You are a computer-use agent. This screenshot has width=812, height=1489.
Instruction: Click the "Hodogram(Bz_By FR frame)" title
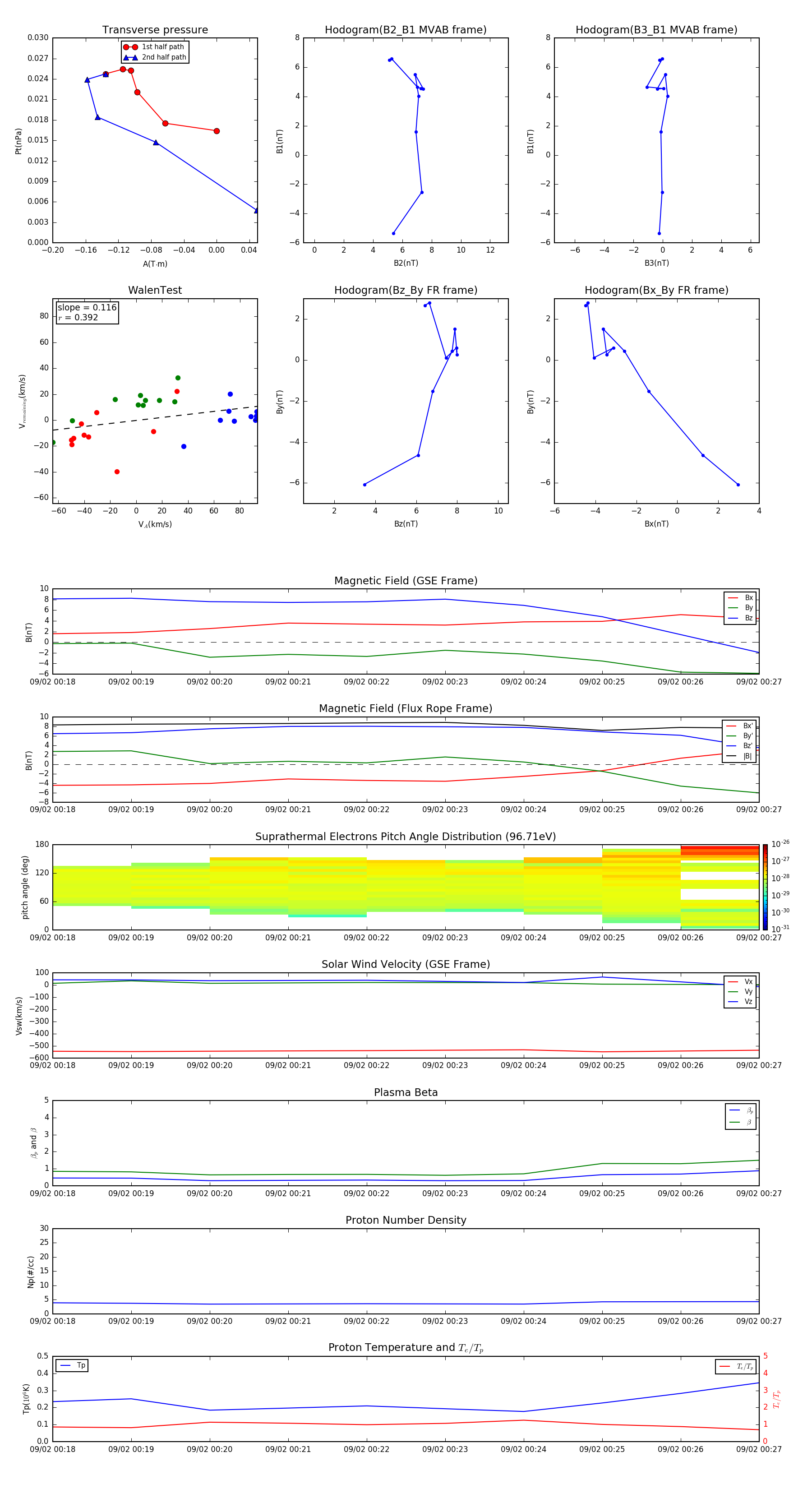(x=405, y=290)
